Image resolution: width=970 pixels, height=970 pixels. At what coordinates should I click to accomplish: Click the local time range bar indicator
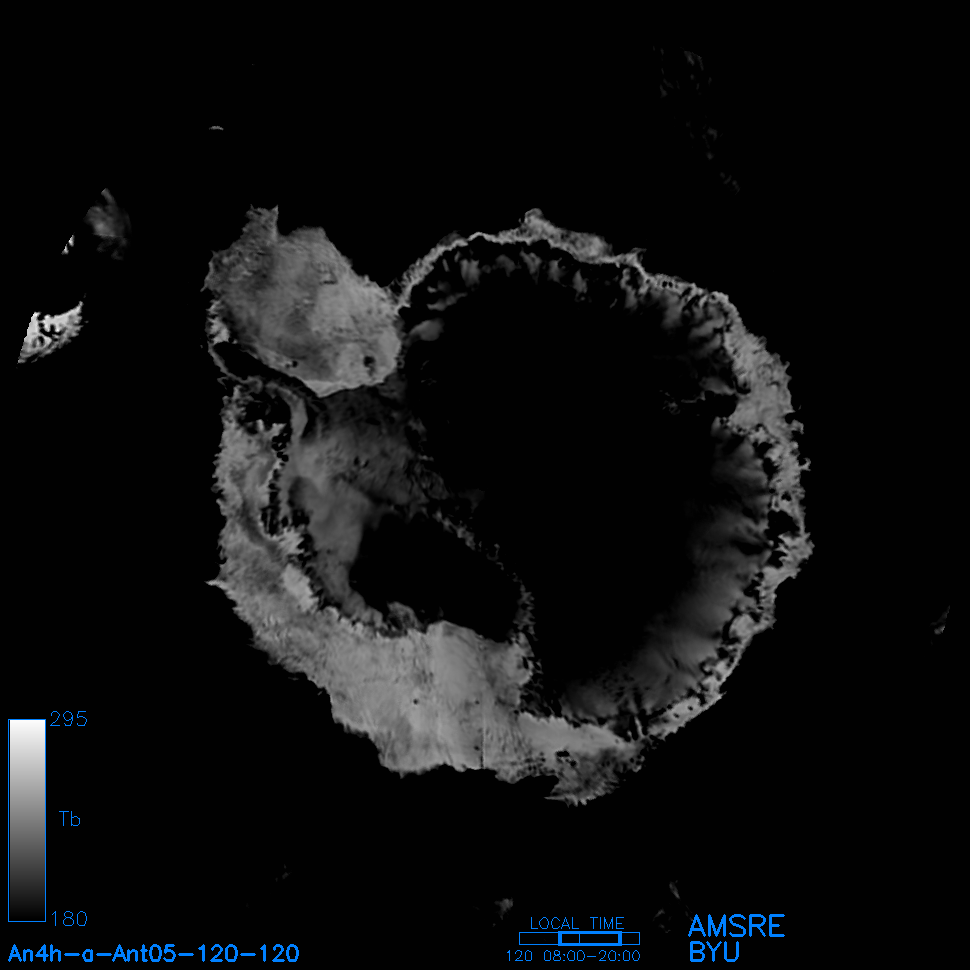(579, 938)
